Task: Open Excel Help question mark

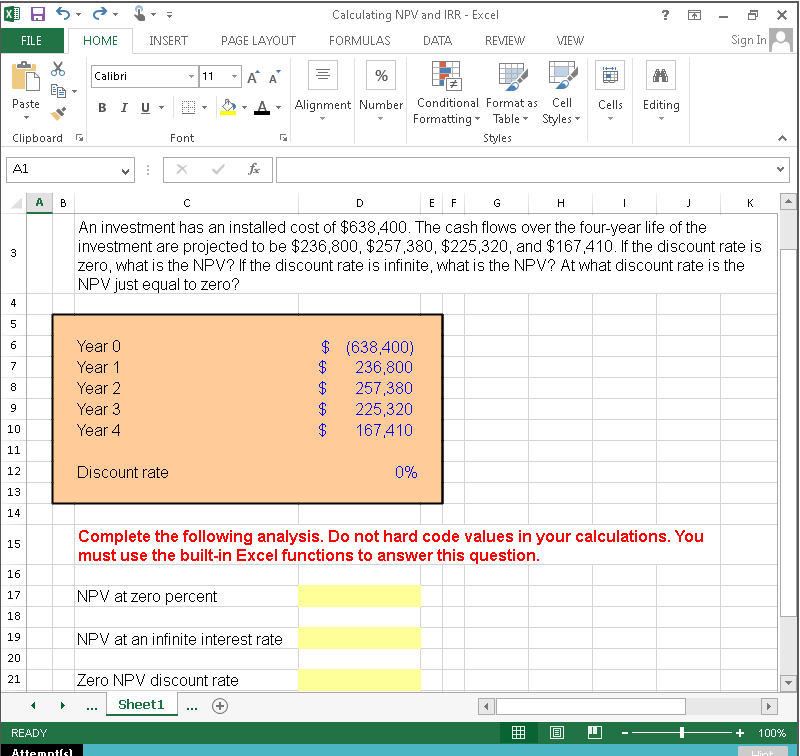Action: [x=665, y=15]
